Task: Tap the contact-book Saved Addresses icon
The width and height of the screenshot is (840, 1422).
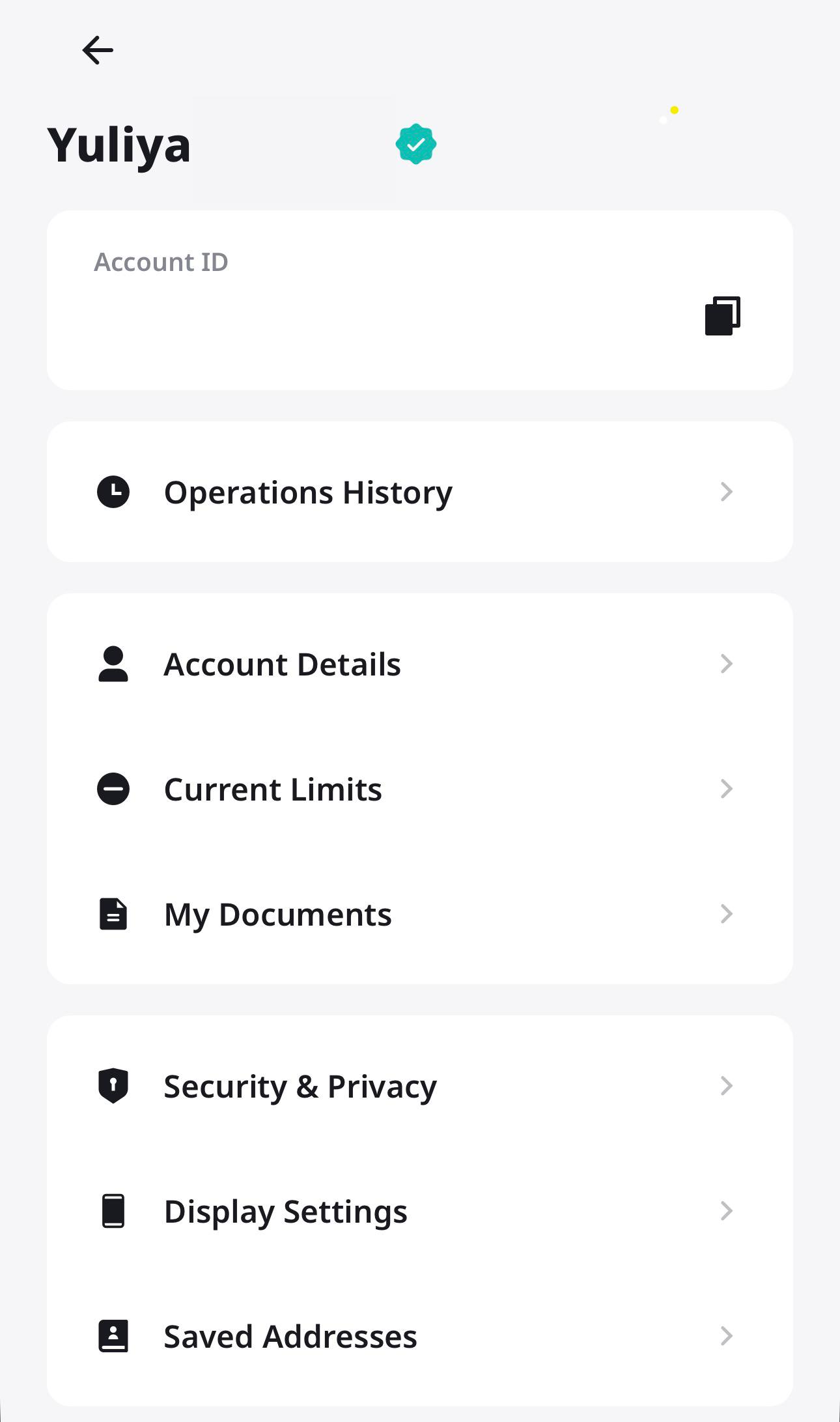Action: click(113, 1336)
